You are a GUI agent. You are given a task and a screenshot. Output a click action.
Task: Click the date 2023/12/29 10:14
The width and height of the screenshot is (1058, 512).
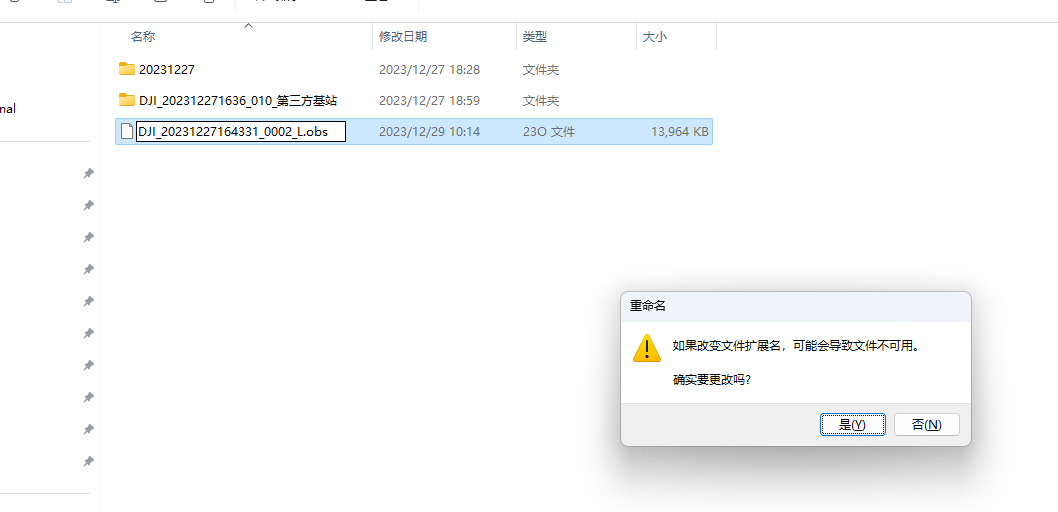pyautogui.click(x=429, y=132)
